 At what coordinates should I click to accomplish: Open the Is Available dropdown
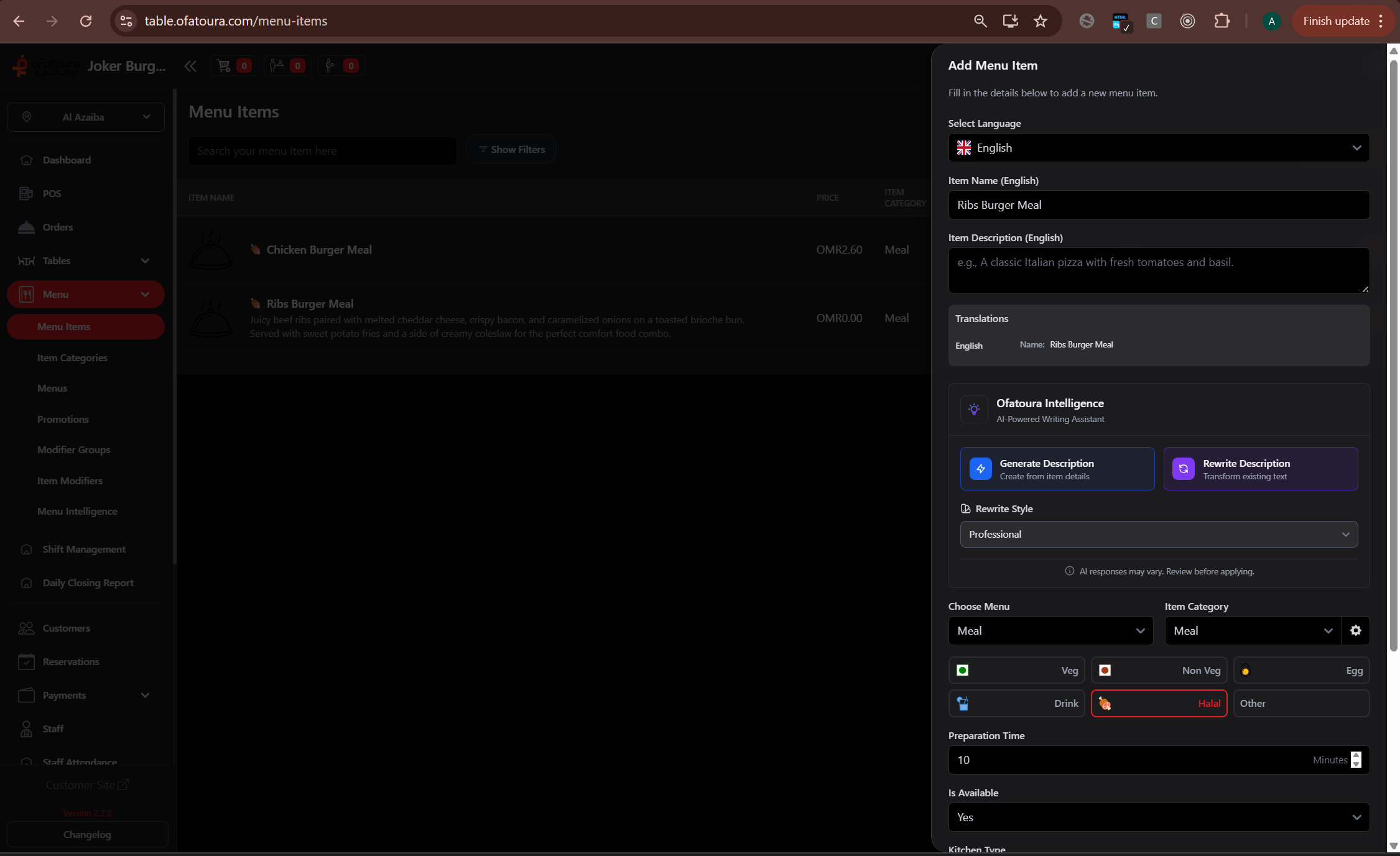tap(1158, 817)
